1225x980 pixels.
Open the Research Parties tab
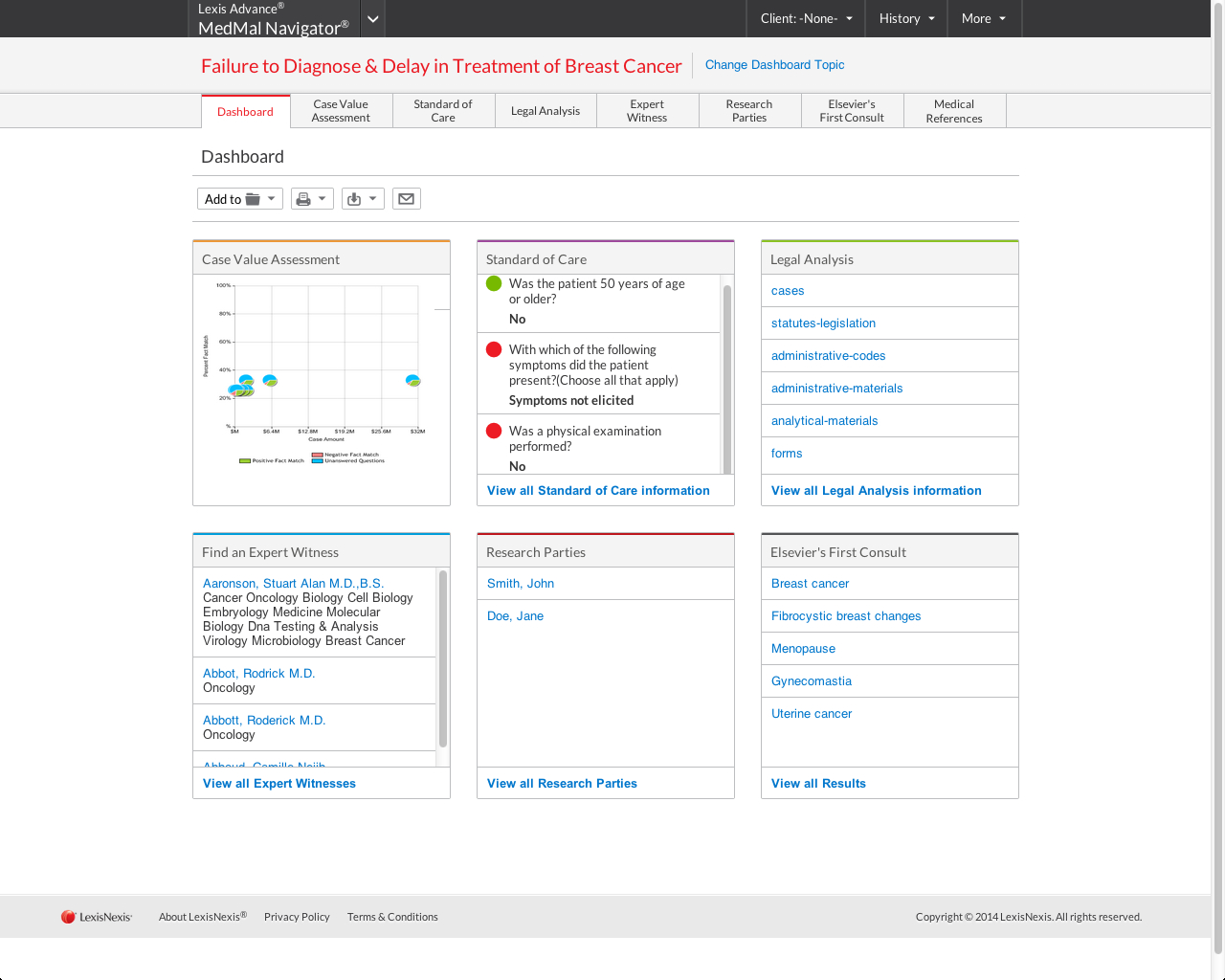tap(749, 111)
